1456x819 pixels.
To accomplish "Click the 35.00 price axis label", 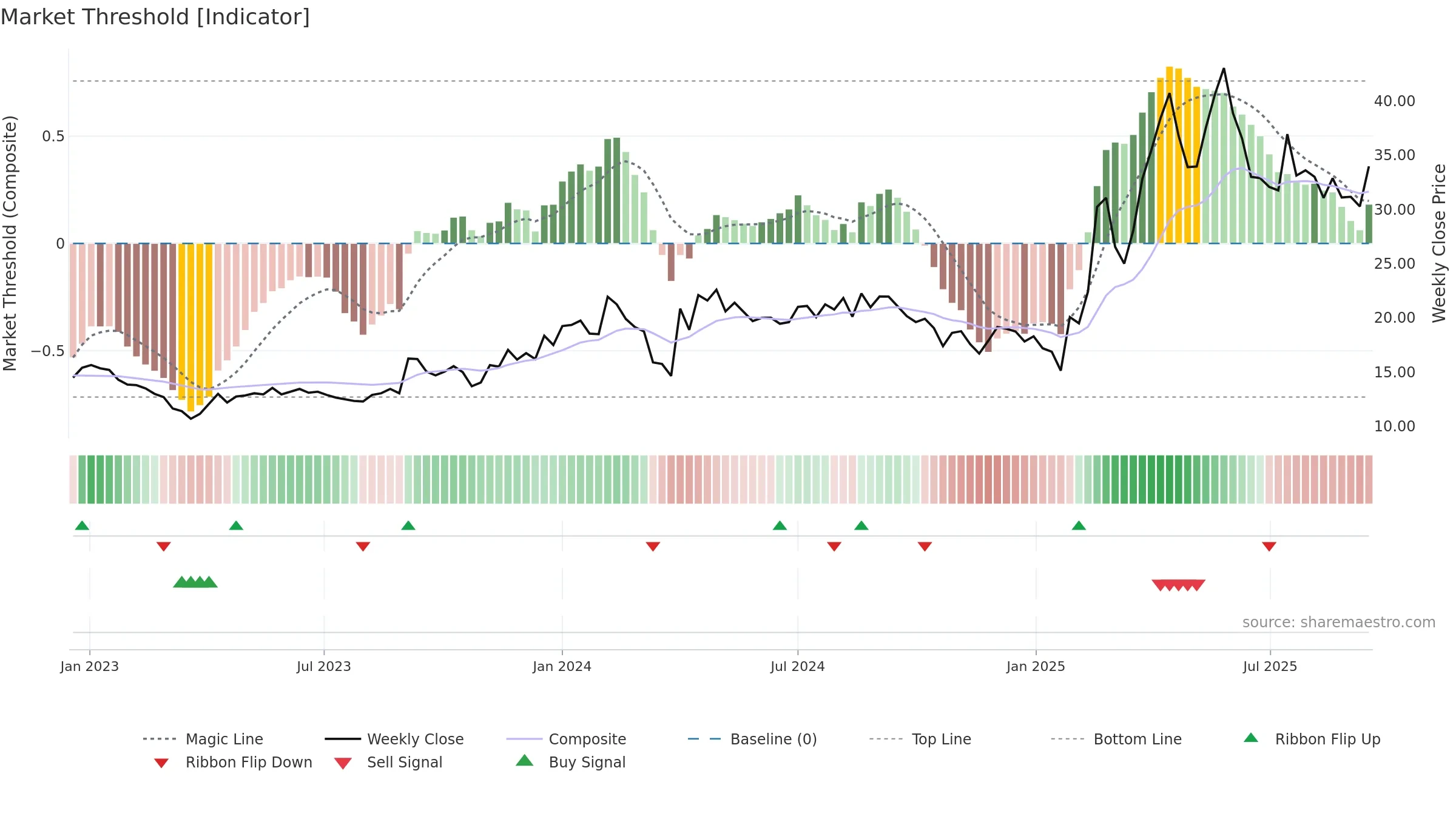I will point(1395,155).
